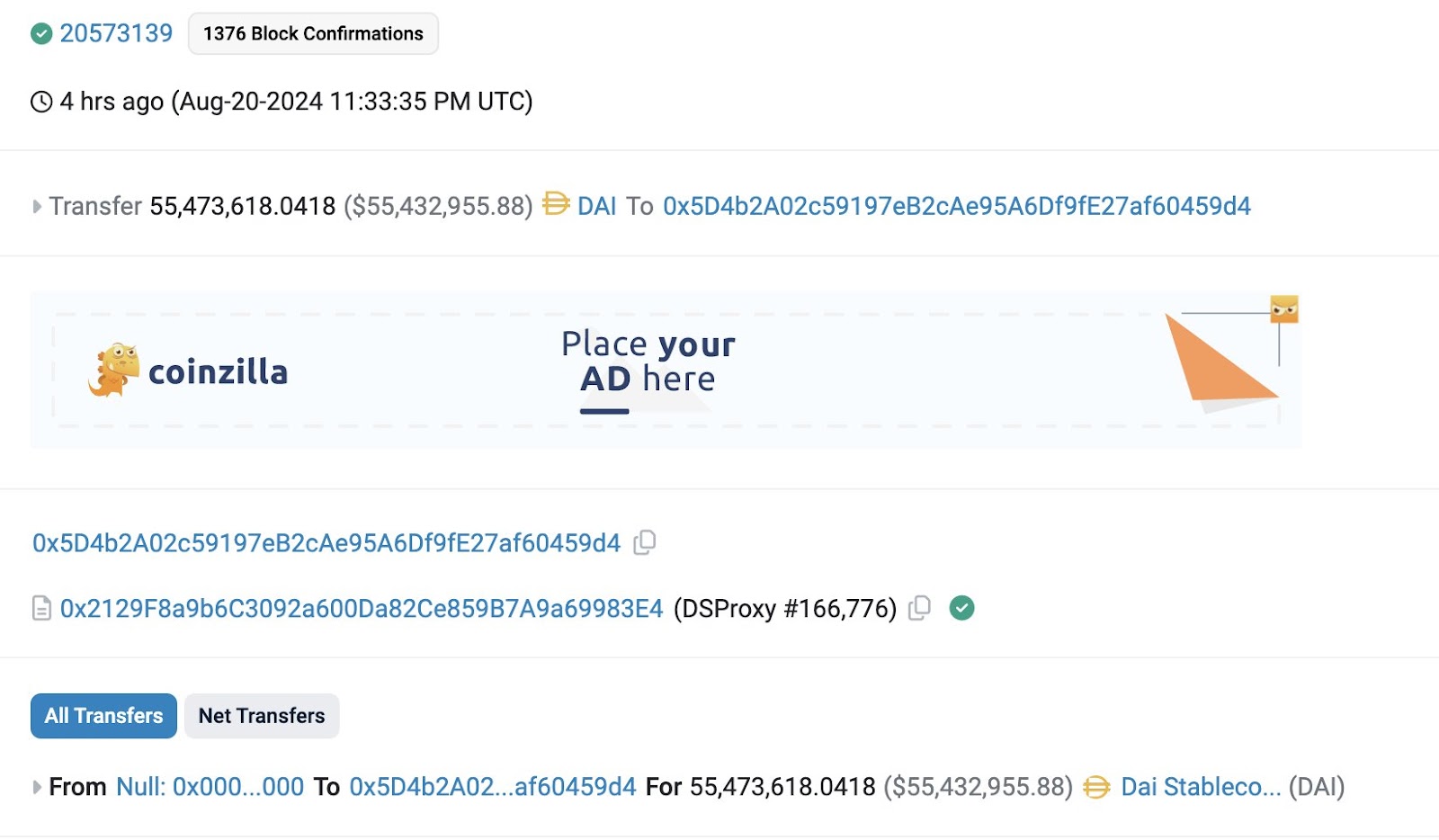Click green verified check after DSProxy address
Viewport: 1439px width, 840px height.
point(962,608)
